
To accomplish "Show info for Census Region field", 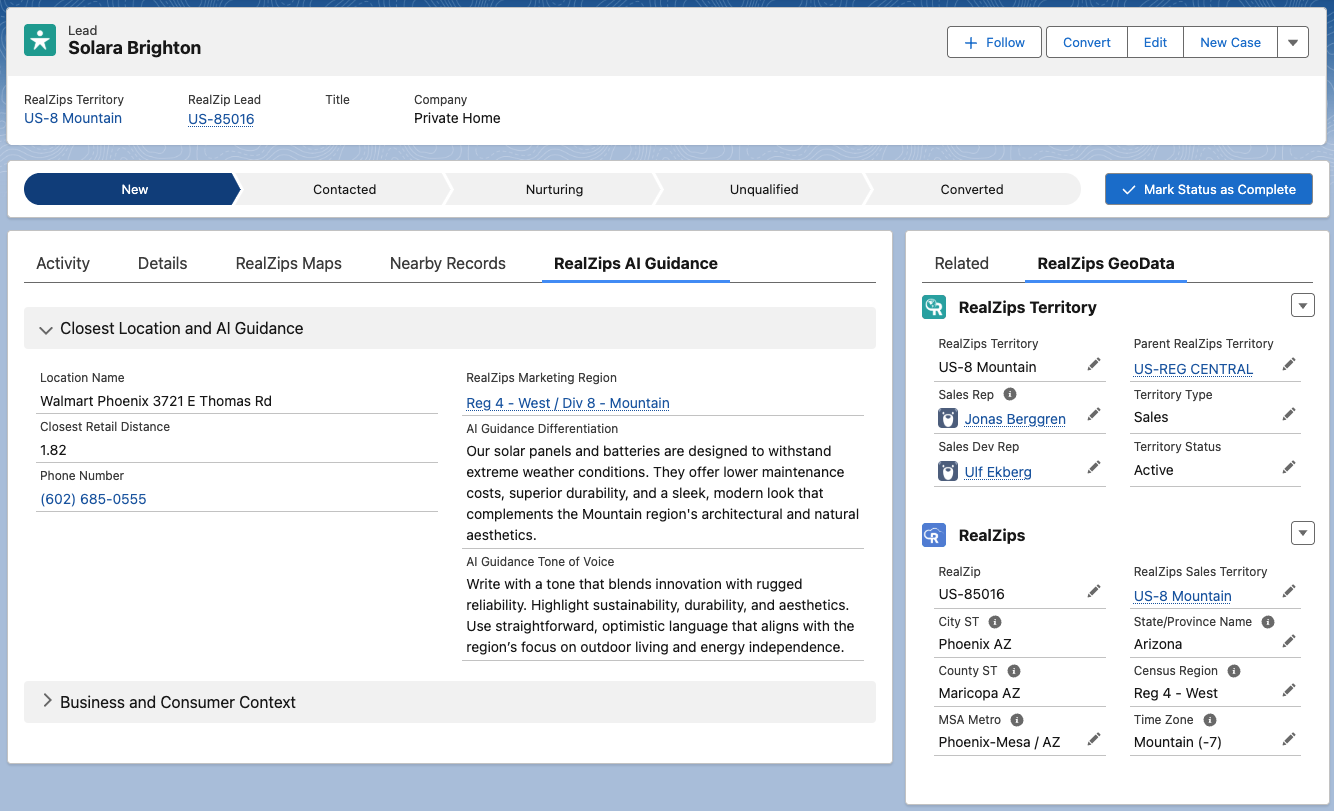I will tap(1234, 671).
